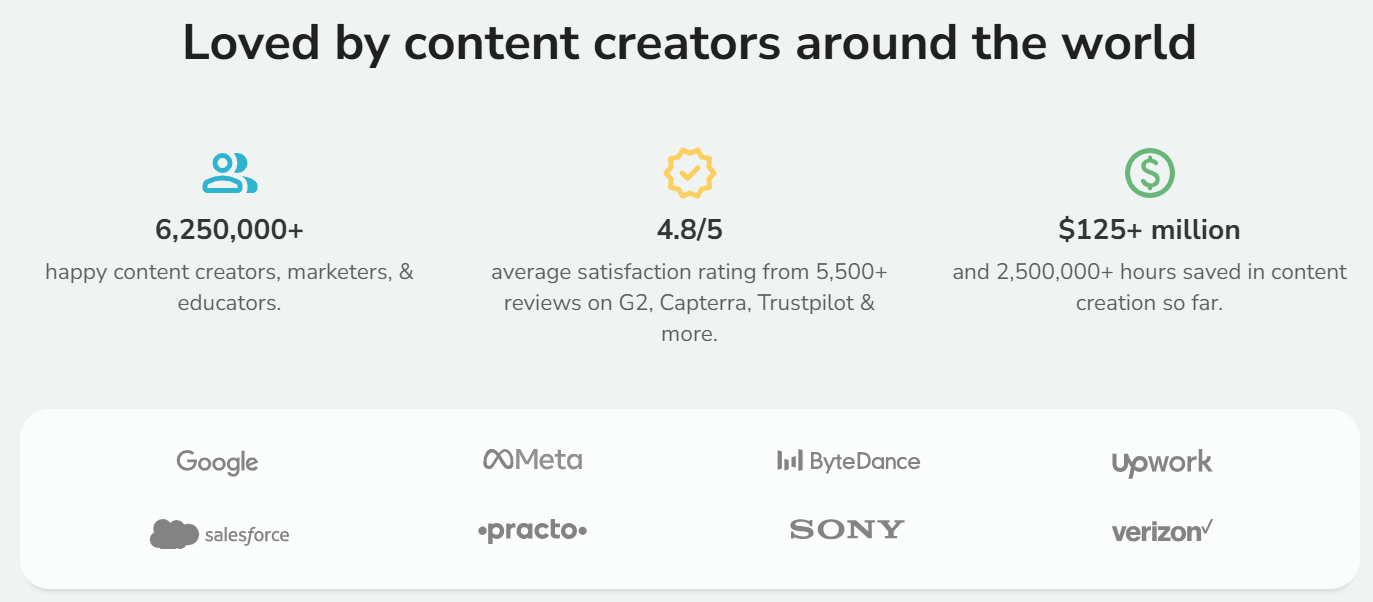Click the ByteDance logo
Image resolution: width=1373 pixels, height=602 pixels.
848,461
